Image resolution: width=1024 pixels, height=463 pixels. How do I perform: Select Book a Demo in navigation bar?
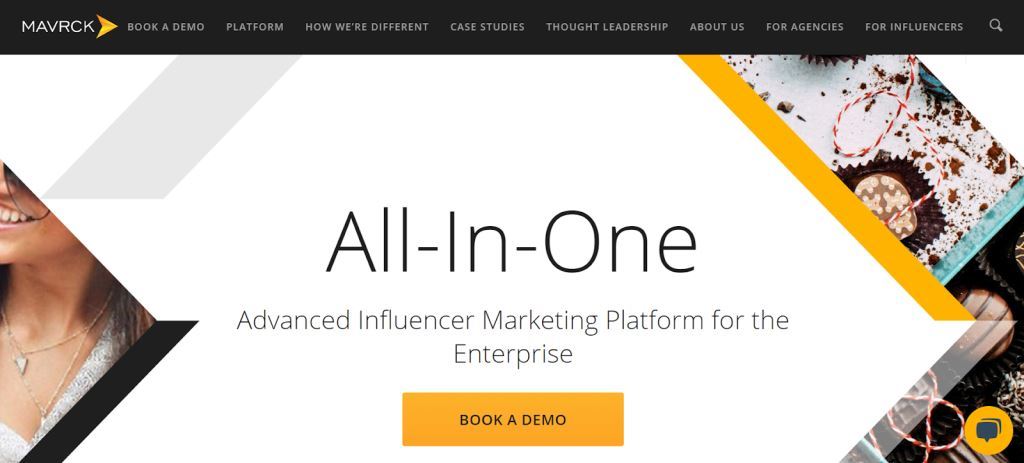166,27
